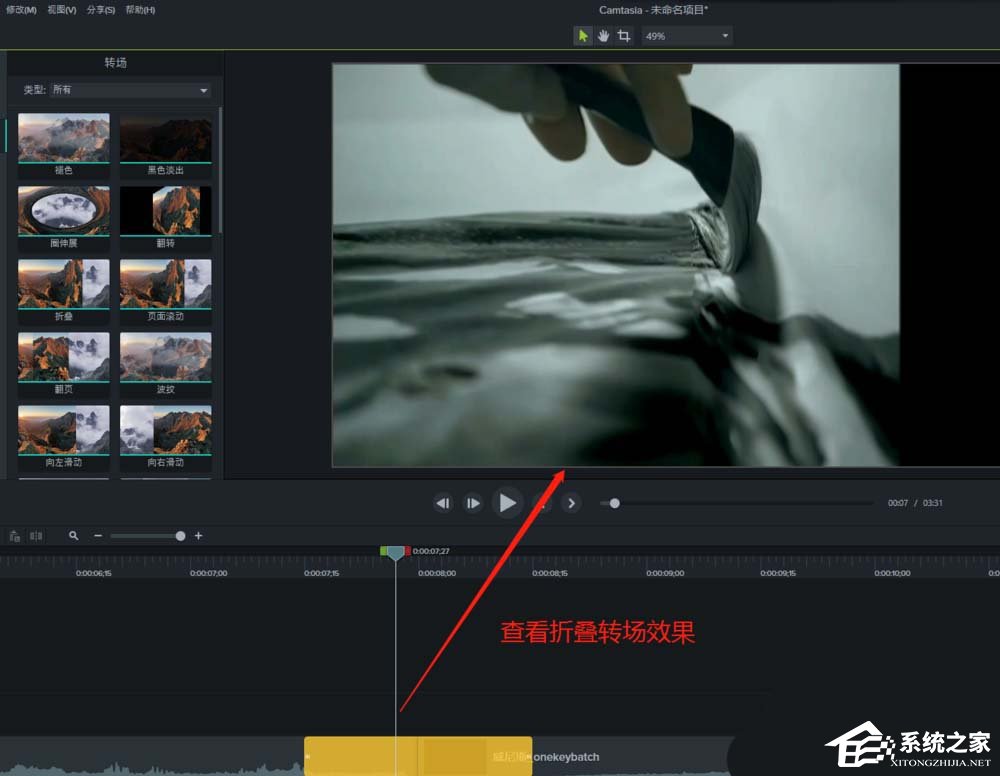
Task: Click the first track-options icon left of the timeline
Action: coord(13,536)
